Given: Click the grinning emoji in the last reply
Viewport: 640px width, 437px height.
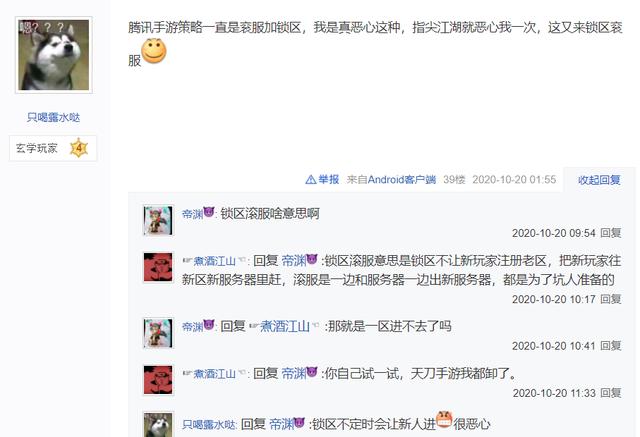Looking at the screenshot, I should click(444, 419).
